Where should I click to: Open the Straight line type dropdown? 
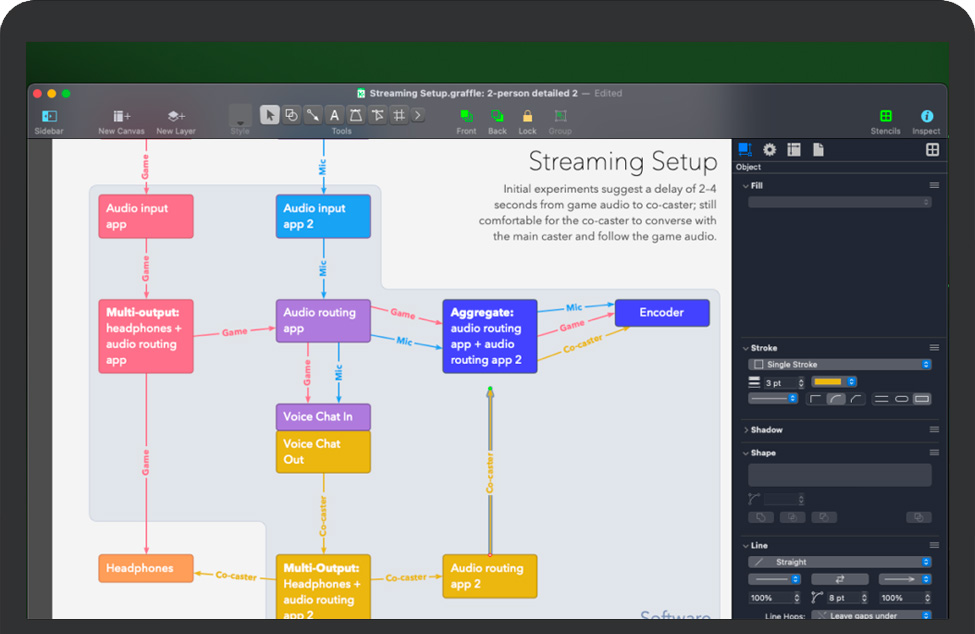[840, 562]
